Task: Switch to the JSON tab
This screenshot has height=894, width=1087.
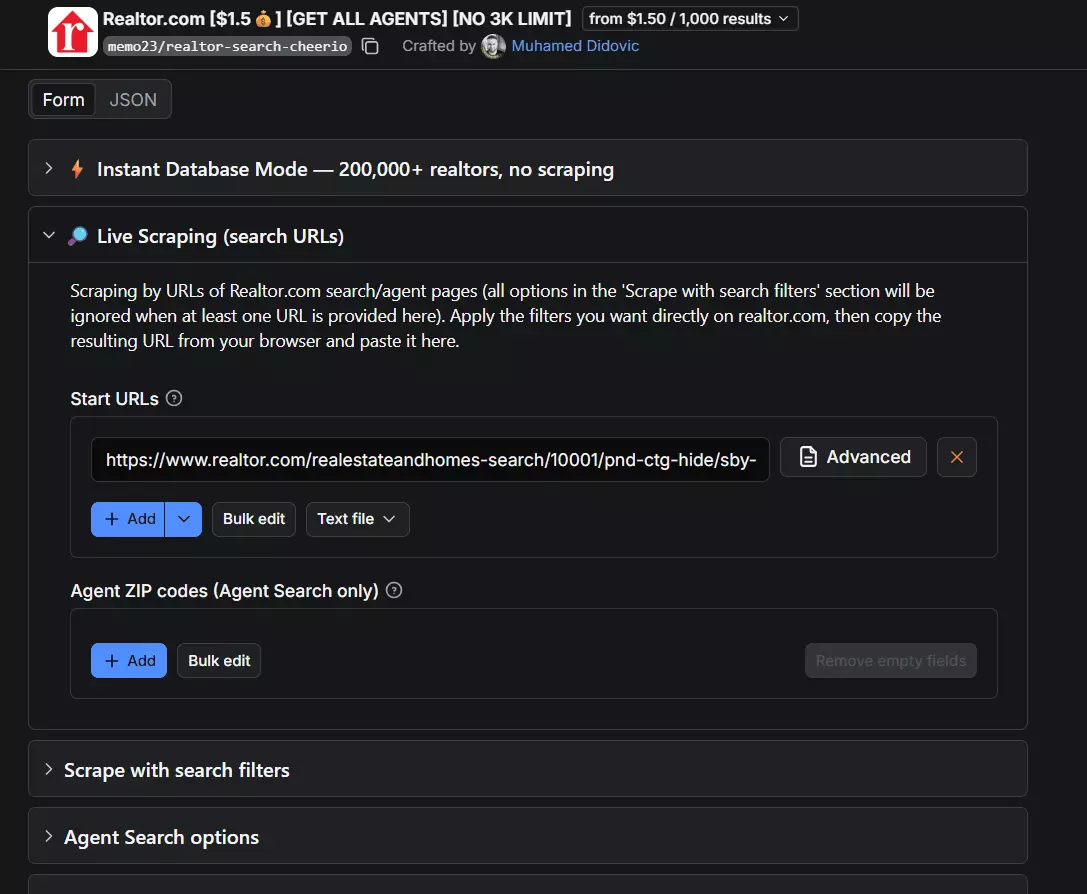Action: click(133, 100)
